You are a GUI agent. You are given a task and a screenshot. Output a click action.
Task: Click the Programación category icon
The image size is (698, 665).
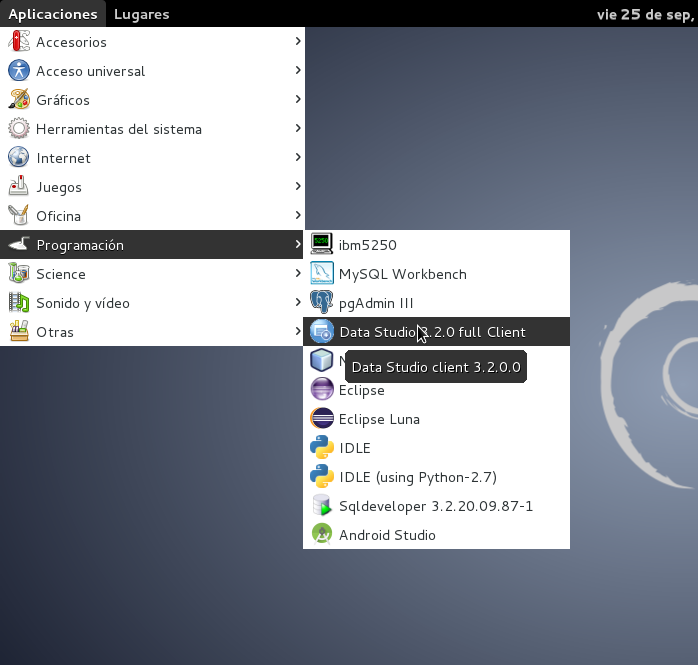[19, 244]
